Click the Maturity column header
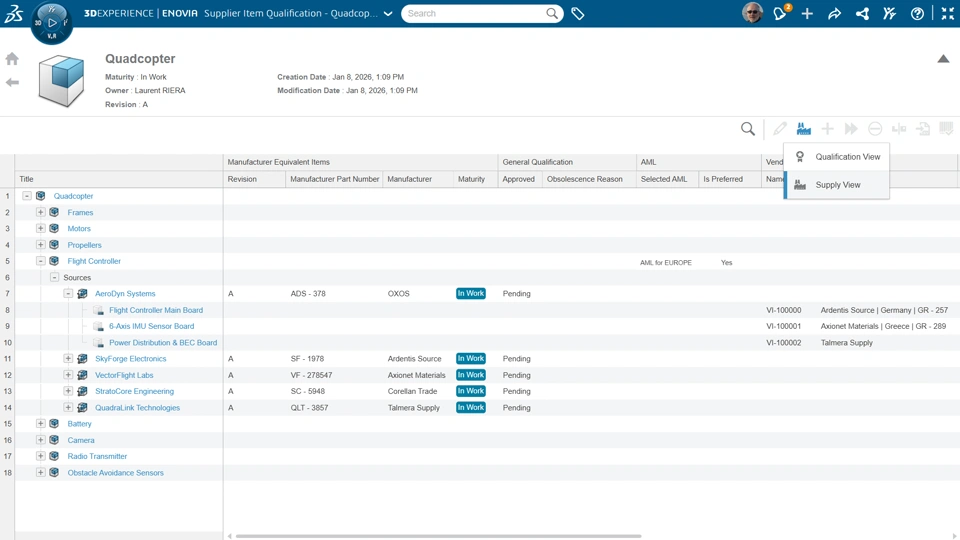 [x=471, y=179]
